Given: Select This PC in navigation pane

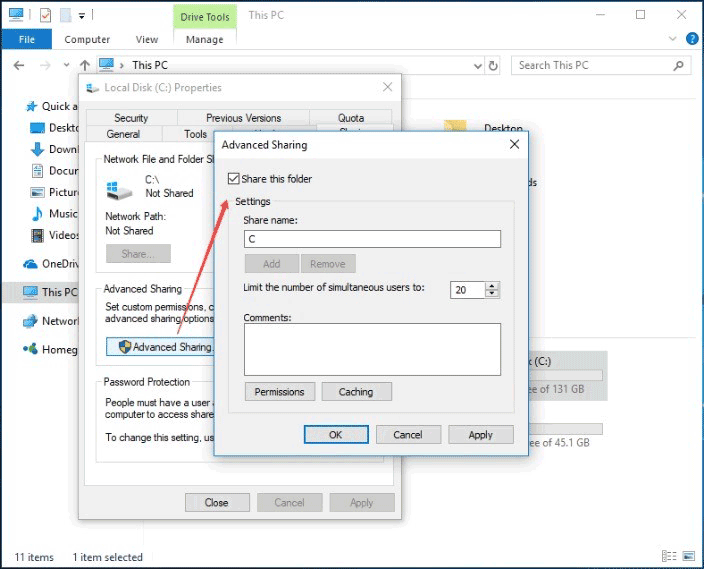Looking at the screenshot, I should pos(40,292).
